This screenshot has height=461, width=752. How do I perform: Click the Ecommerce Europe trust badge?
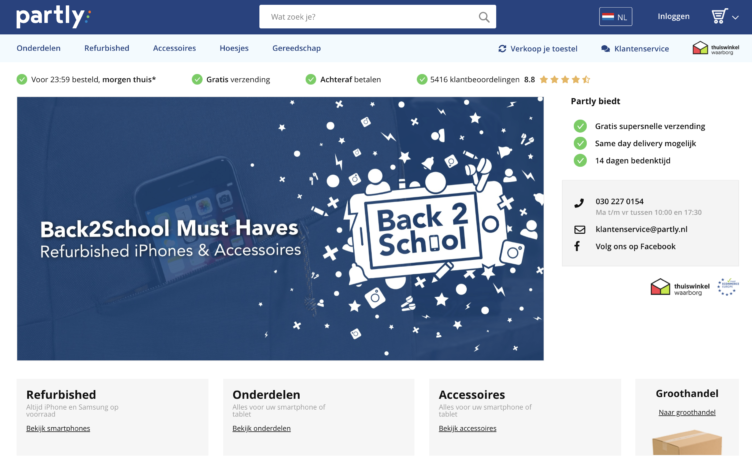click(728, 286)
